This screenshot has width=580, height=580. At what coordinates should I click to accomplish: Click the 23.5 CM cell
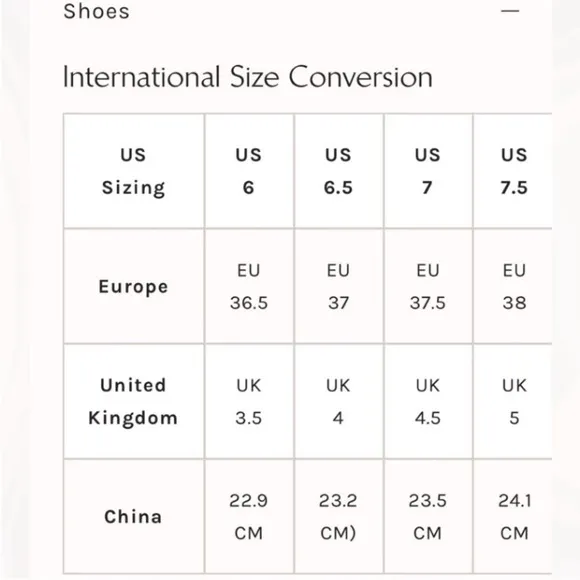[x=428, y=517]
